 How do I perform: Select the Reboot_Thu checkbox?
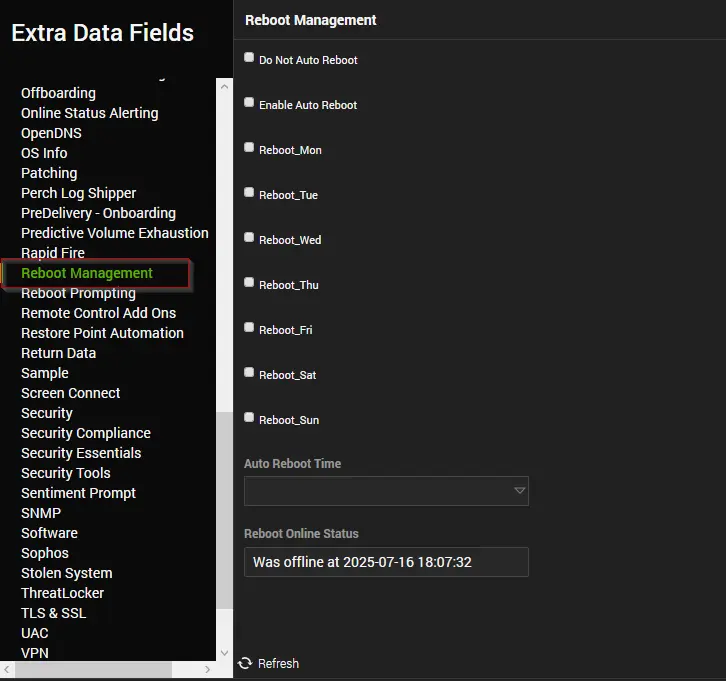tap(249, 282)
